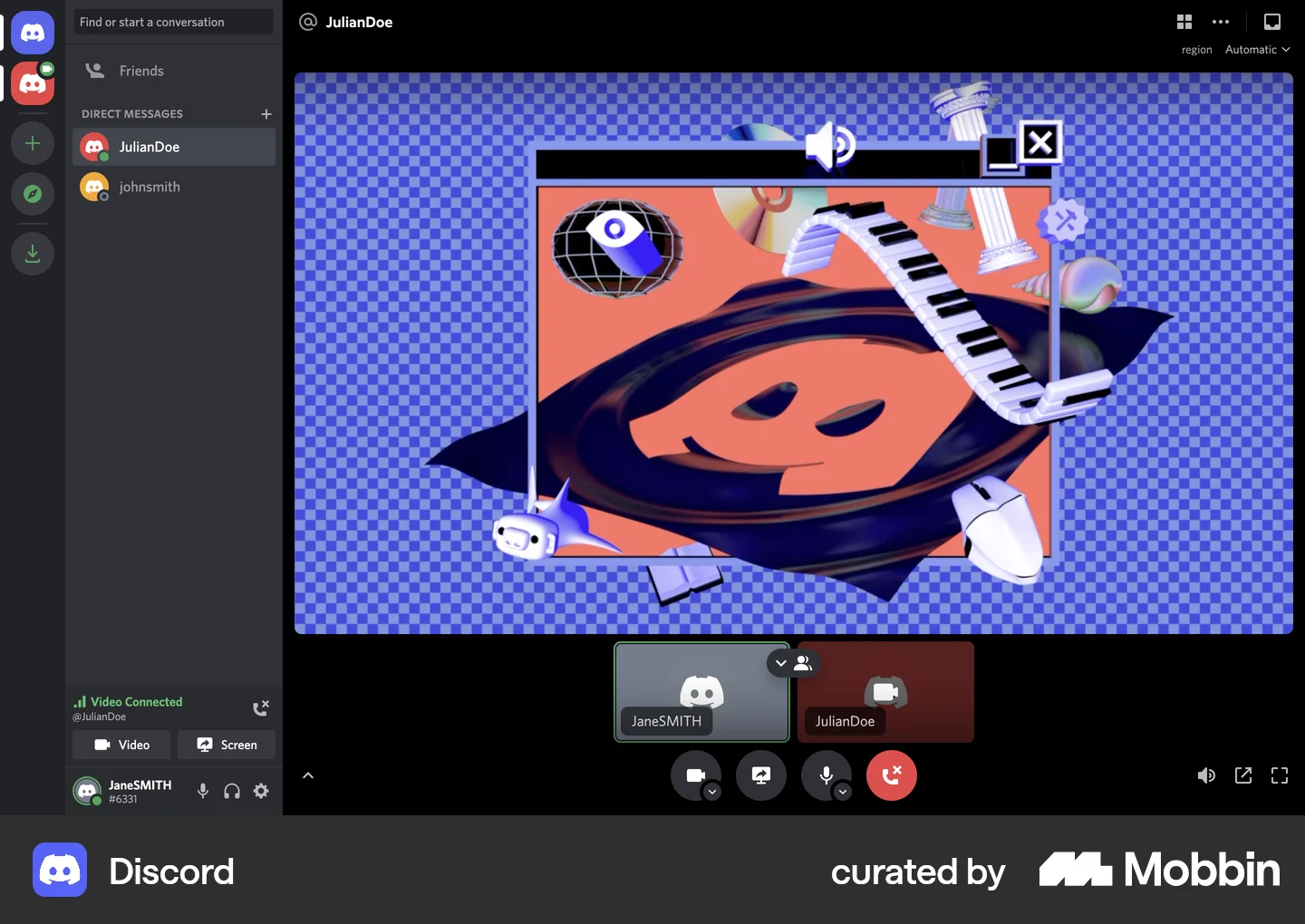This screenshot has width=1305, height=924.
Task: Enter full screen mode icon
Action: (x=1280, y=775)
